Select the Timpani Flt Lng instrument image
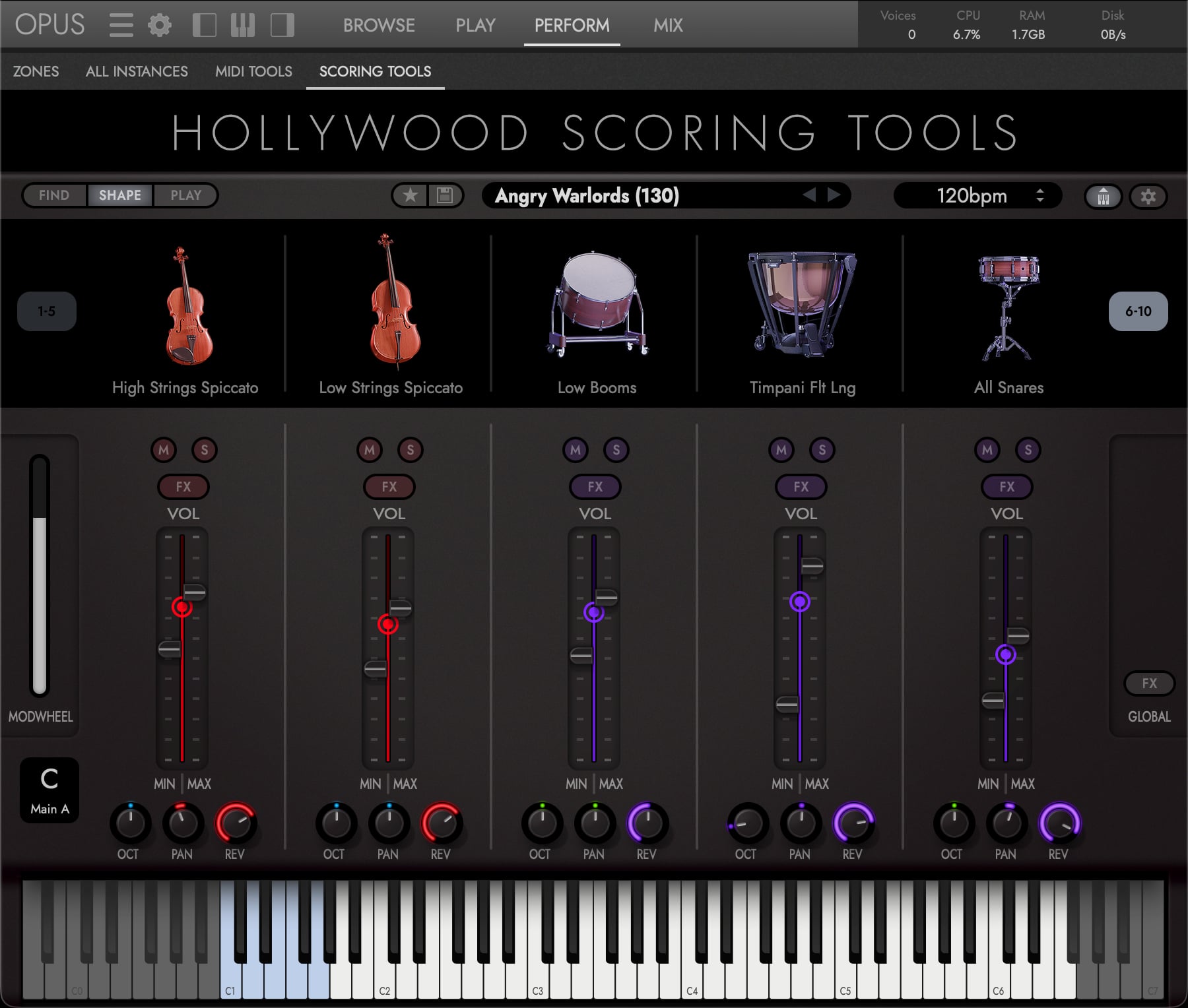Viewport: 1188px width, 1008px height. pos(802,304)
